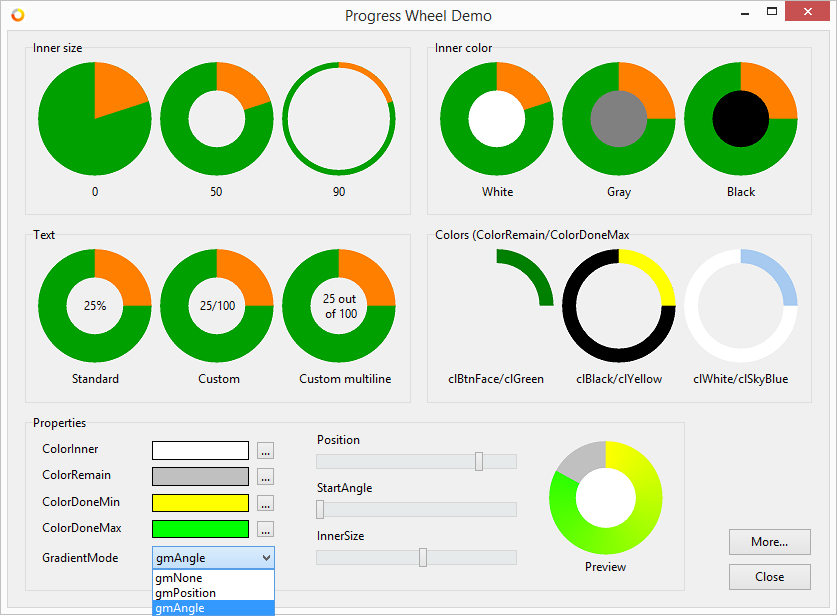The height and width of the screenshot is (616, 837).
Task: Open color picker for ColorDoneMax
Action: tap(265, 529)
